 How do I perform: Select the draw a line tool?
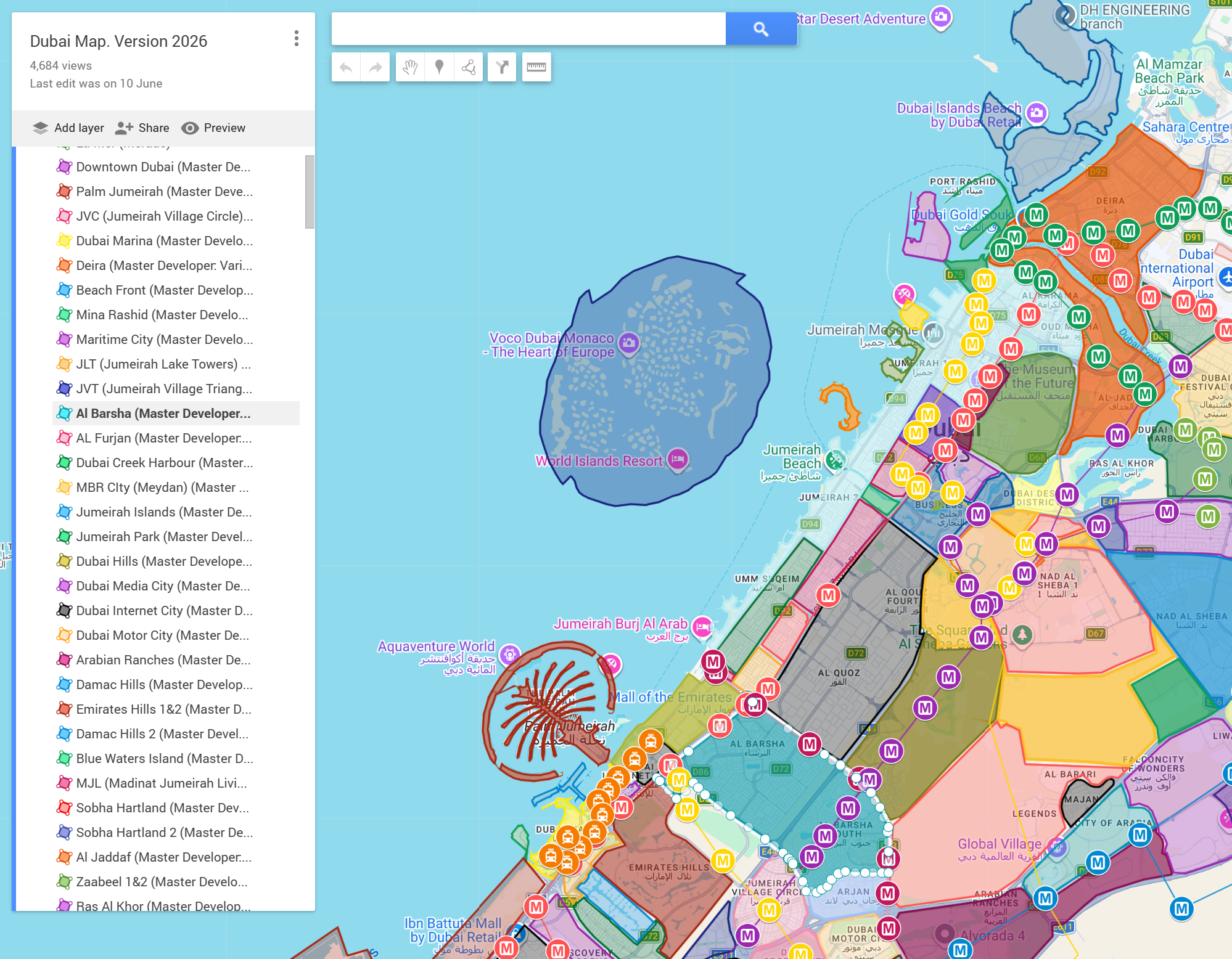pyautogui.click(x=468, y=67)
